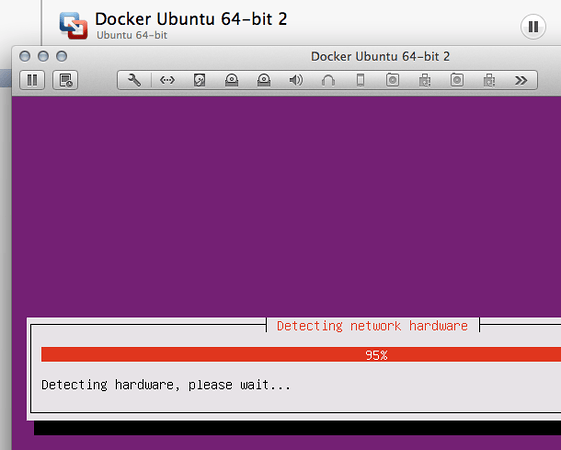Click the headphones audio device icon

328,80
